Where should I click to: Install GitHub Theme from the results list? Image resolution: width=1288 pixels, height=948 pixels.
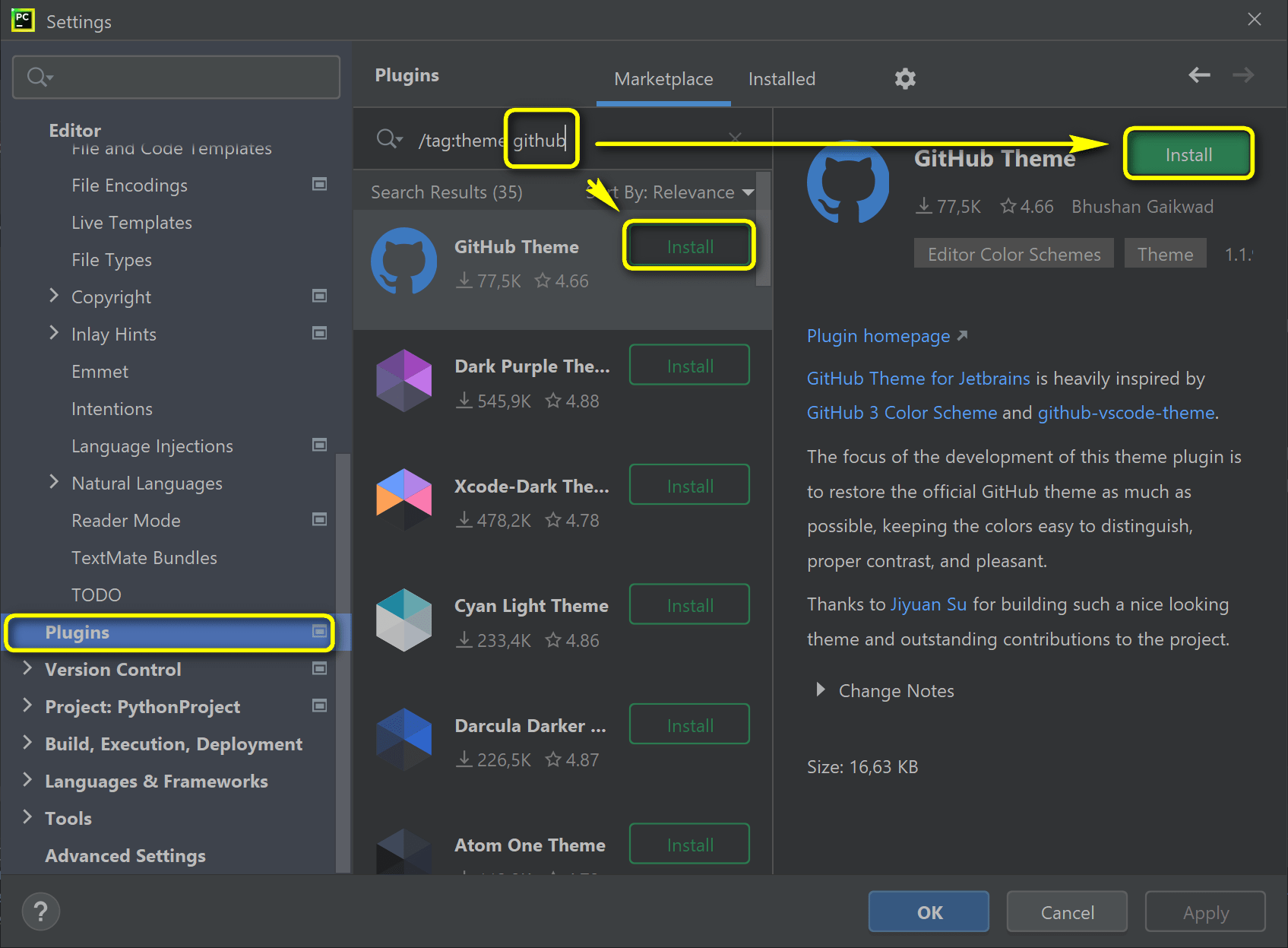point(690,246)
